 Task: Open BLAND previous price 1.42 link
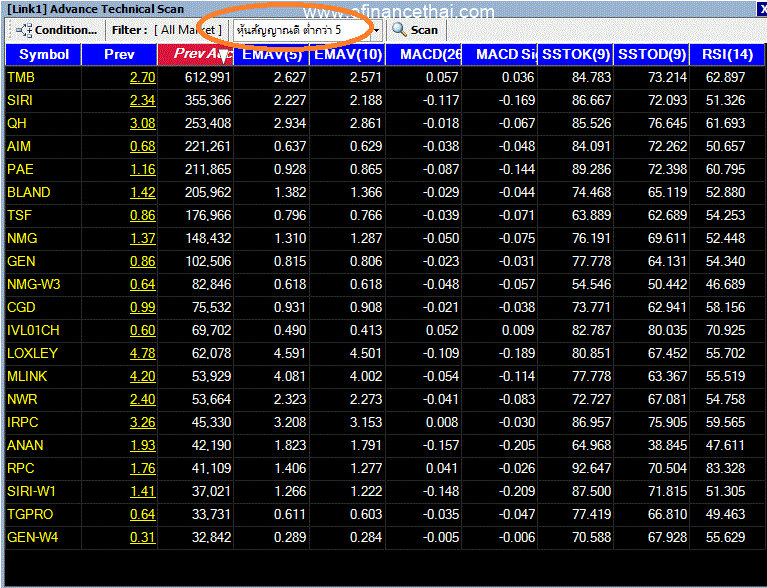[142, 192]
